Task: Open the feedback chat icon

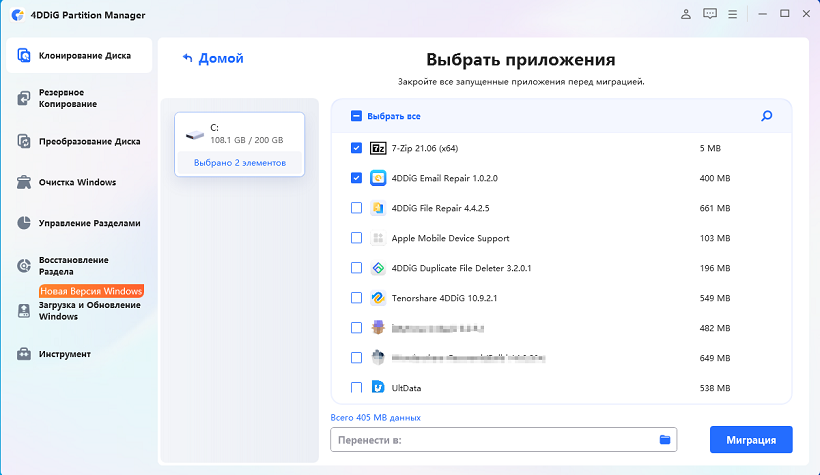Action: (x=710, y=15)
